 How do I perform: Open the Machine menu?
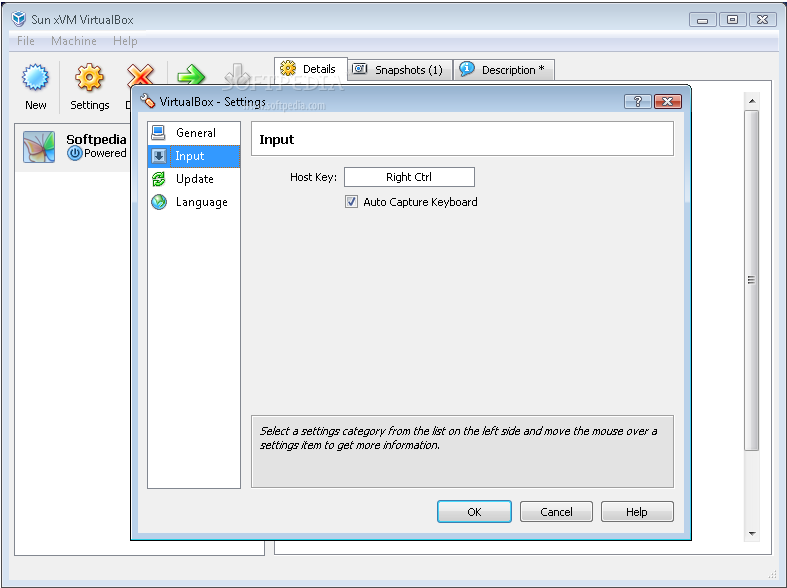pos(74,41)
